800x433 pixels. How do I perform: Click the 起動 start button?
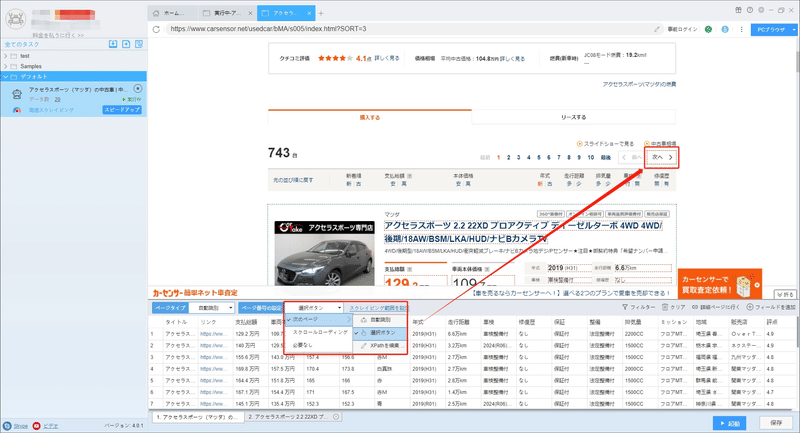[x=730, y=423]
